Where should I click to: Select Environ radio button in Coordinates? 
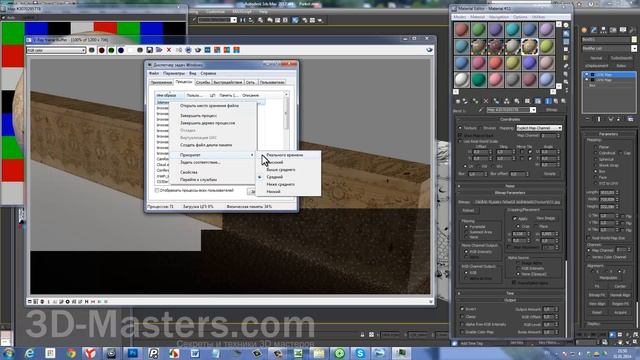480,128
